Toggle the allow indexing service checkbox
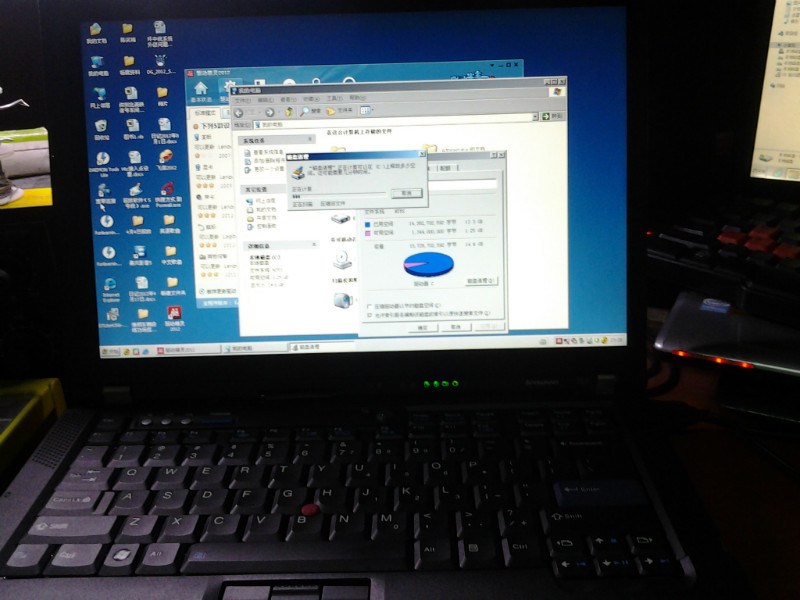This screenshot has height=600, width=800. (369, 314)
